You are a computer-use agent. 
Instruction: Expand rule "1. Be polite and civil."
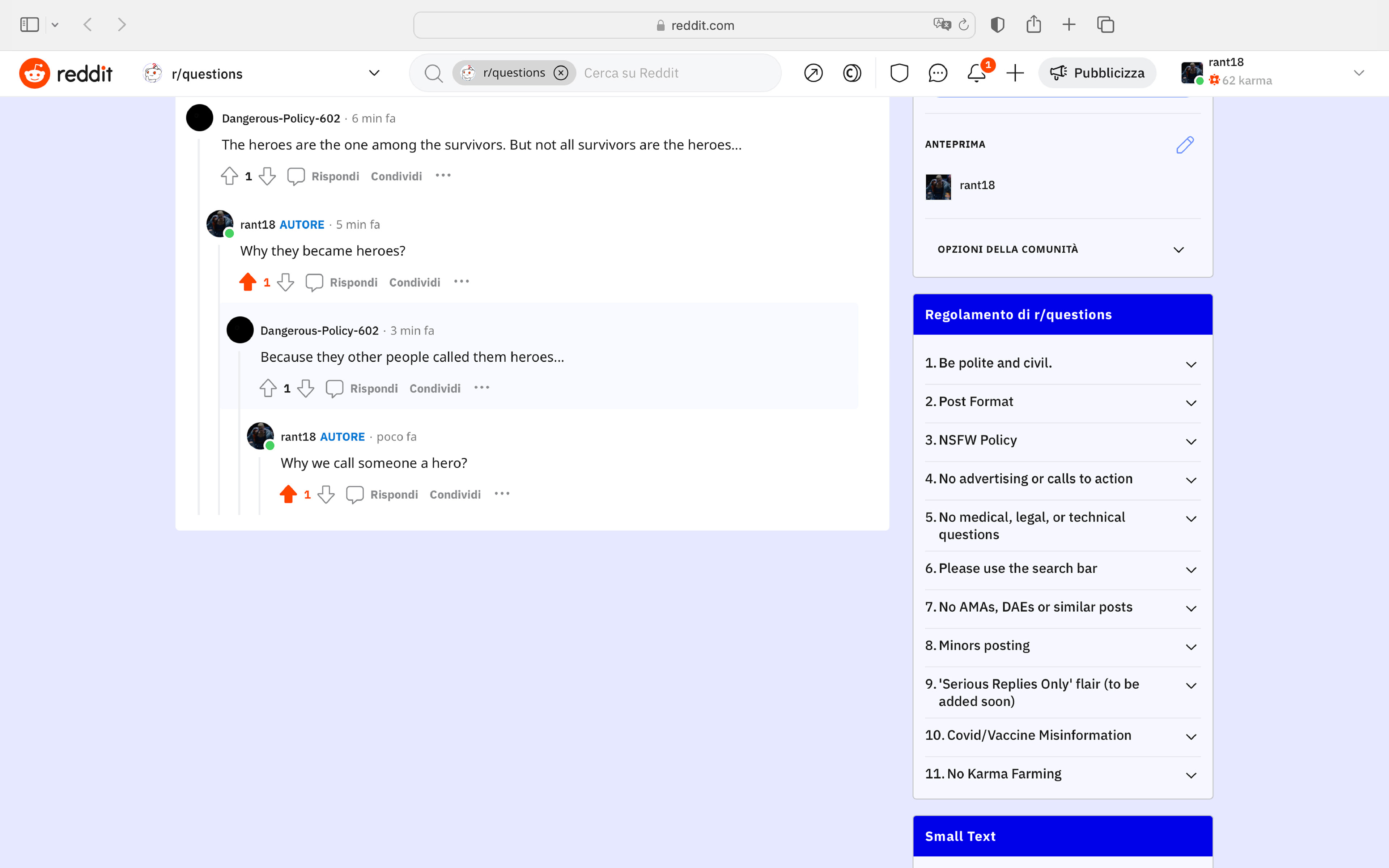(1191, 364)
